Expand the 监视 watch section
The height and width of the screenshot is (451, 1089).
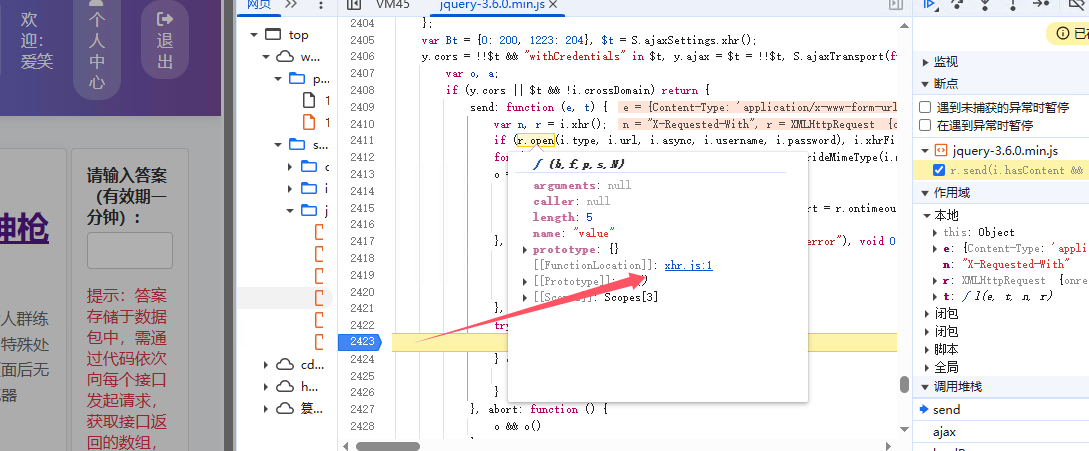(x=925, y=63)
